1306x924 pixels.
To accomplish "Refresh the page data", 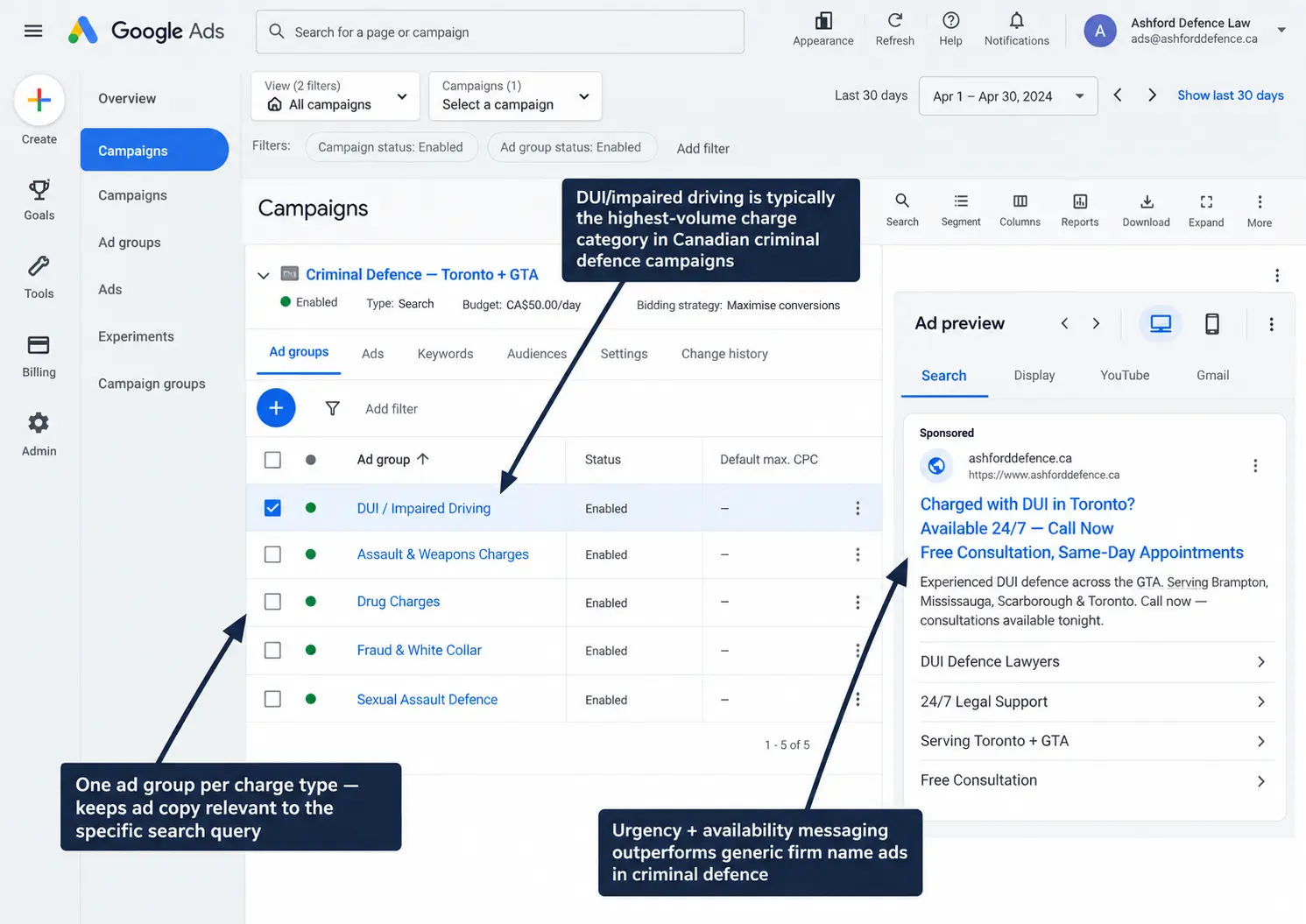I will coord(894,29).
